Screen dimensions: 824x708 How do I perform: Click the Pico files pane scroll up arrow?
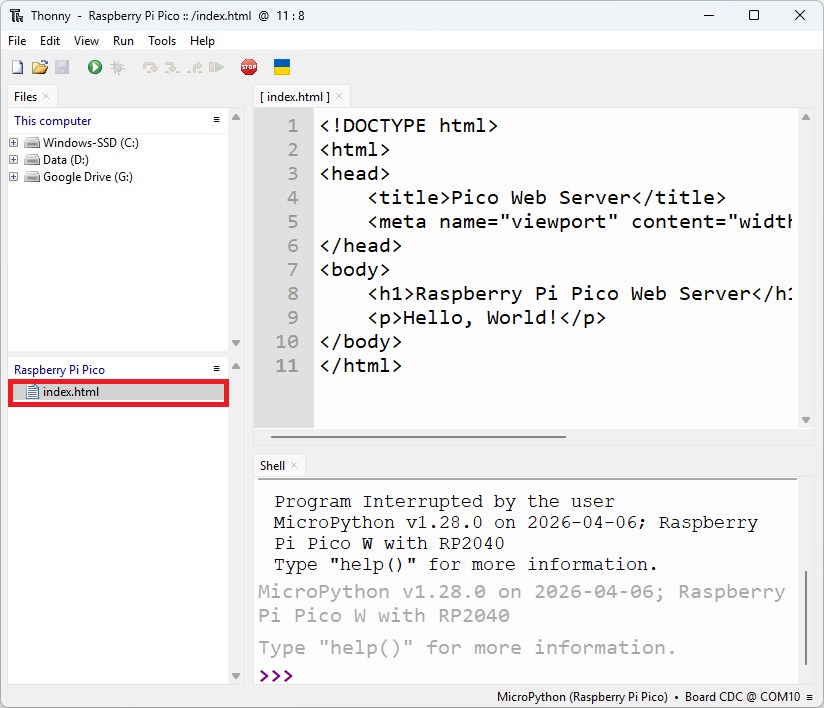click(x=236, y=366)
